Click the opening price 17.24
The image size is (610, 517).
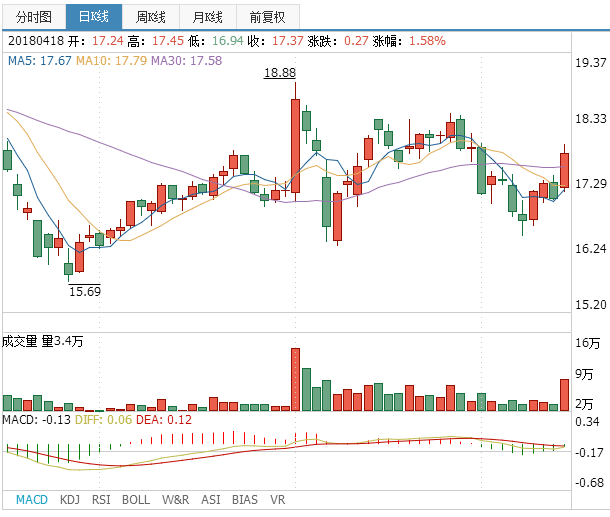click(108, 41)
